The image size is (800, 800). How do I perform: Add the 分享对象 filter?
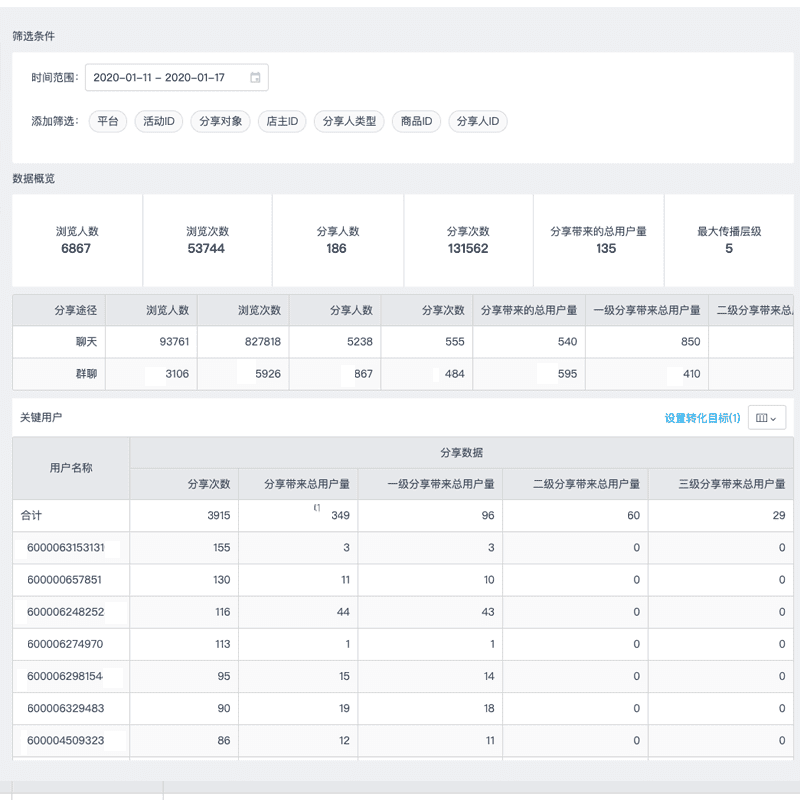[220, 121]
